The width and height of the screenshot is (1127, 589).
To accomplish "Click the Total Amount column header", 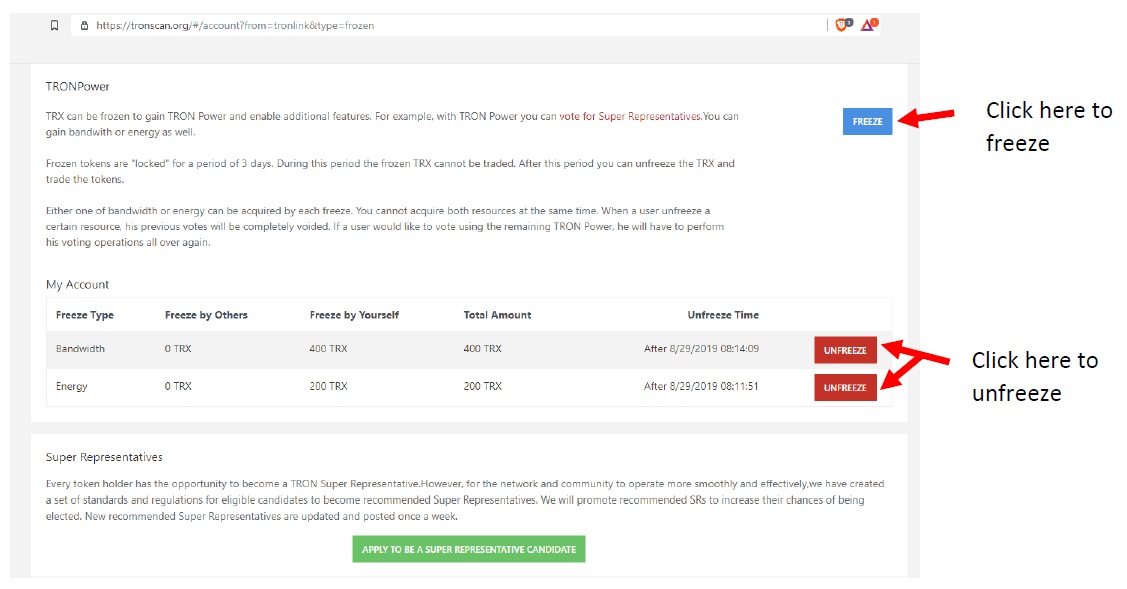I will pyautogui.click(x=497, y=315).
